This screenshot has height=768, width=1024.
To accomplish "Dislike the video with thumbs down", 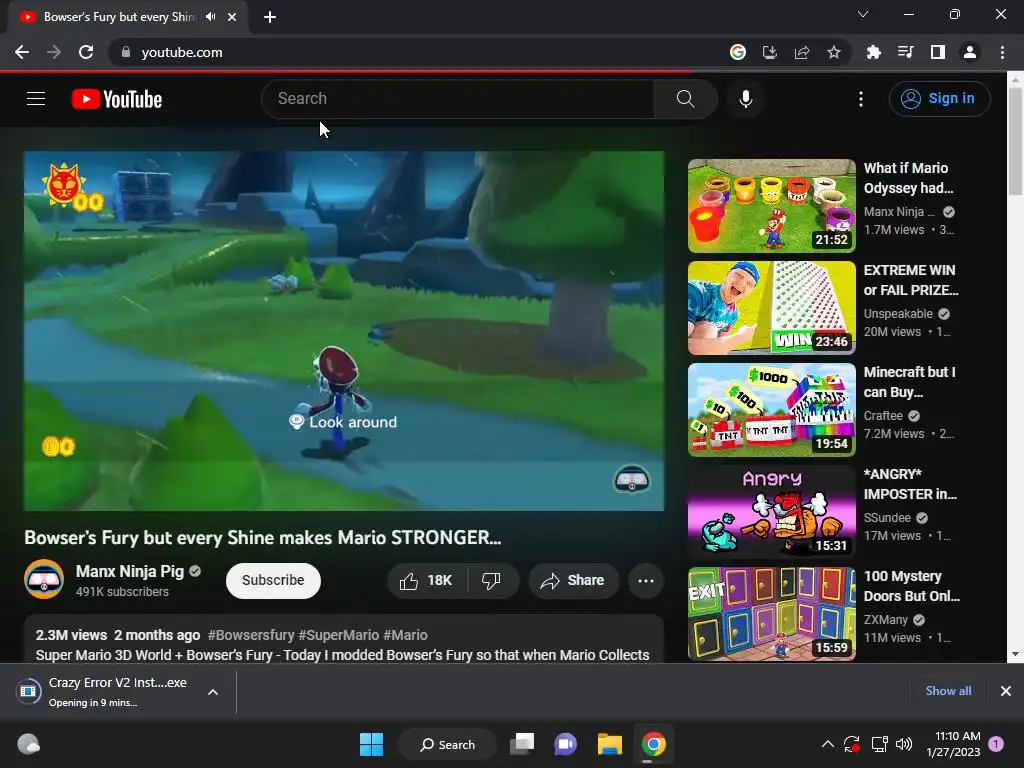I will coord(492,581).
